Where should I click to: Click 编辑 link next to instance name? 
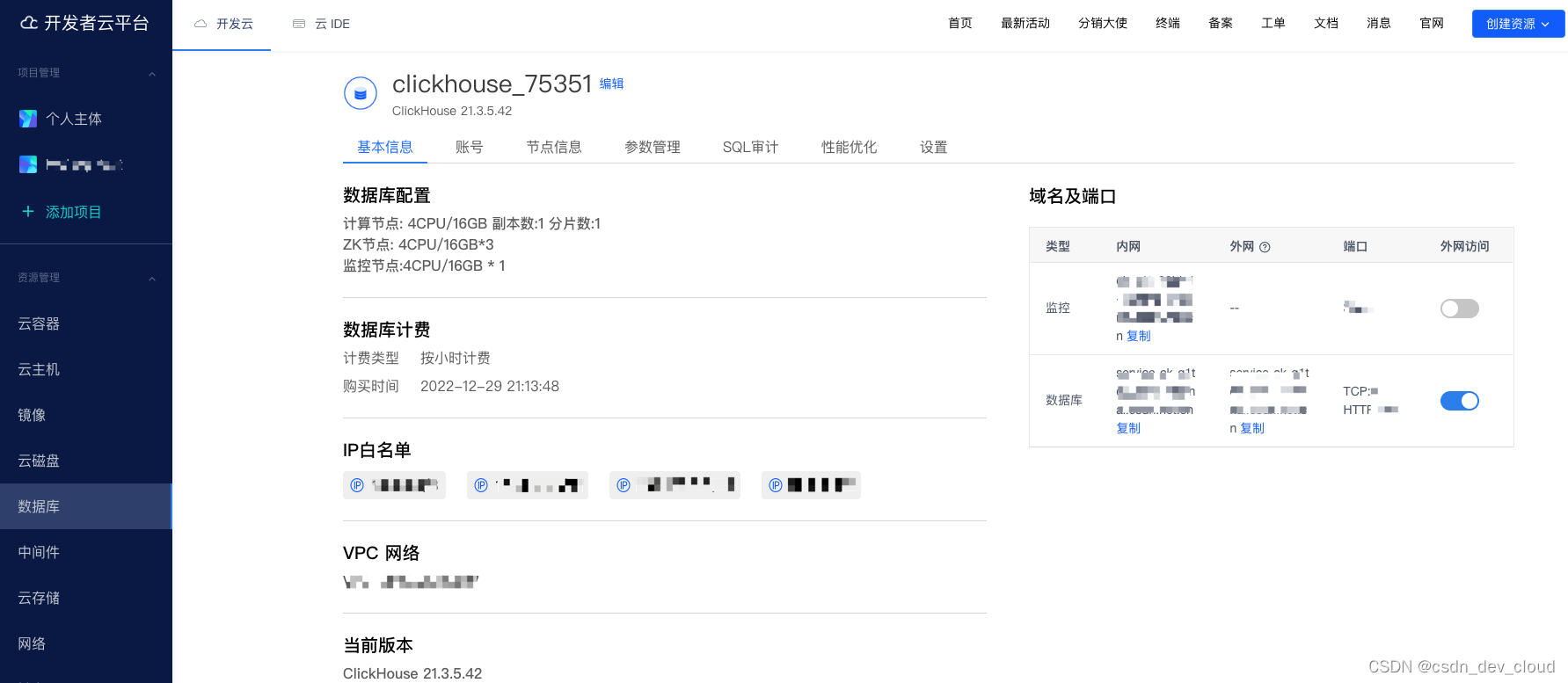point(612,84)
